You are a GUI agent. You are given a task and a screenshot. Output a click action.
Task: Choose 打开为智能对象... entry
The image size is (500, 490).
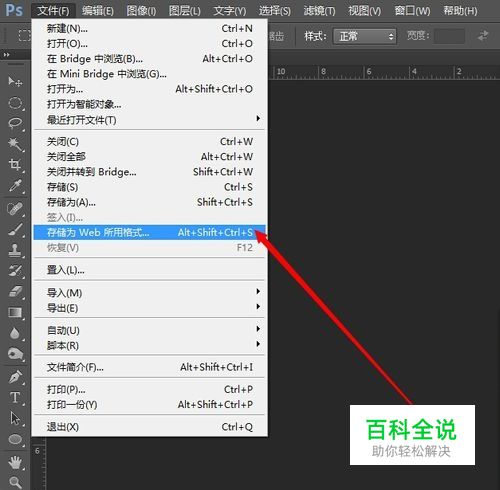pos(150,104)
